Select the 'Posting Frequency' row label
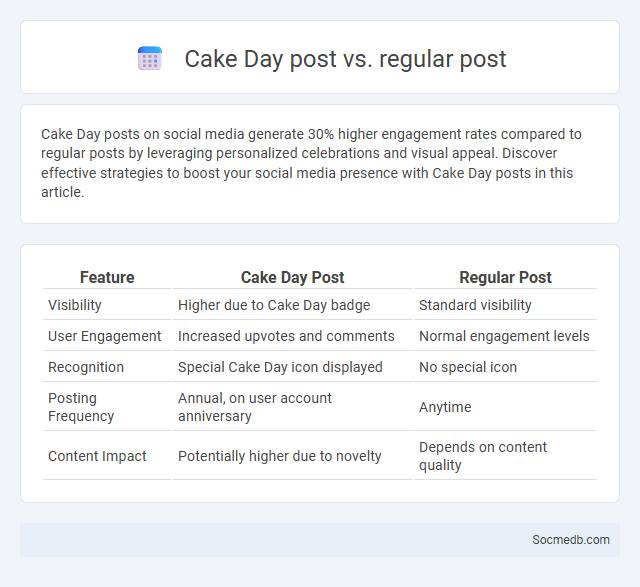Viewport: 640px width, 587px height. [81, 407]
